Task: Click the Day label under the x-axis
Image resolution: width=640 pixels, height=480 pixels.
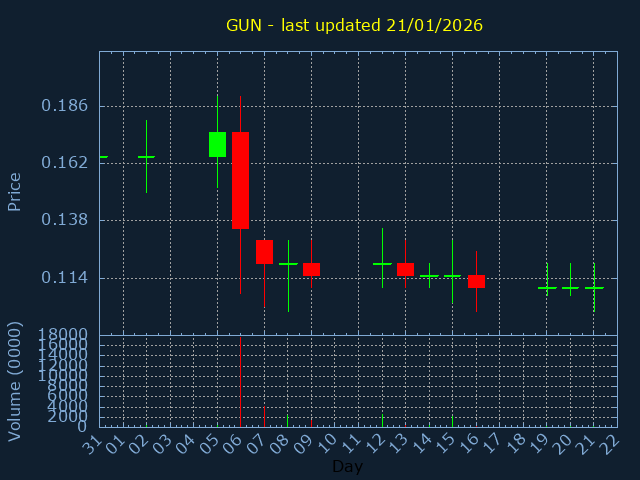Action: click(347, 466)
